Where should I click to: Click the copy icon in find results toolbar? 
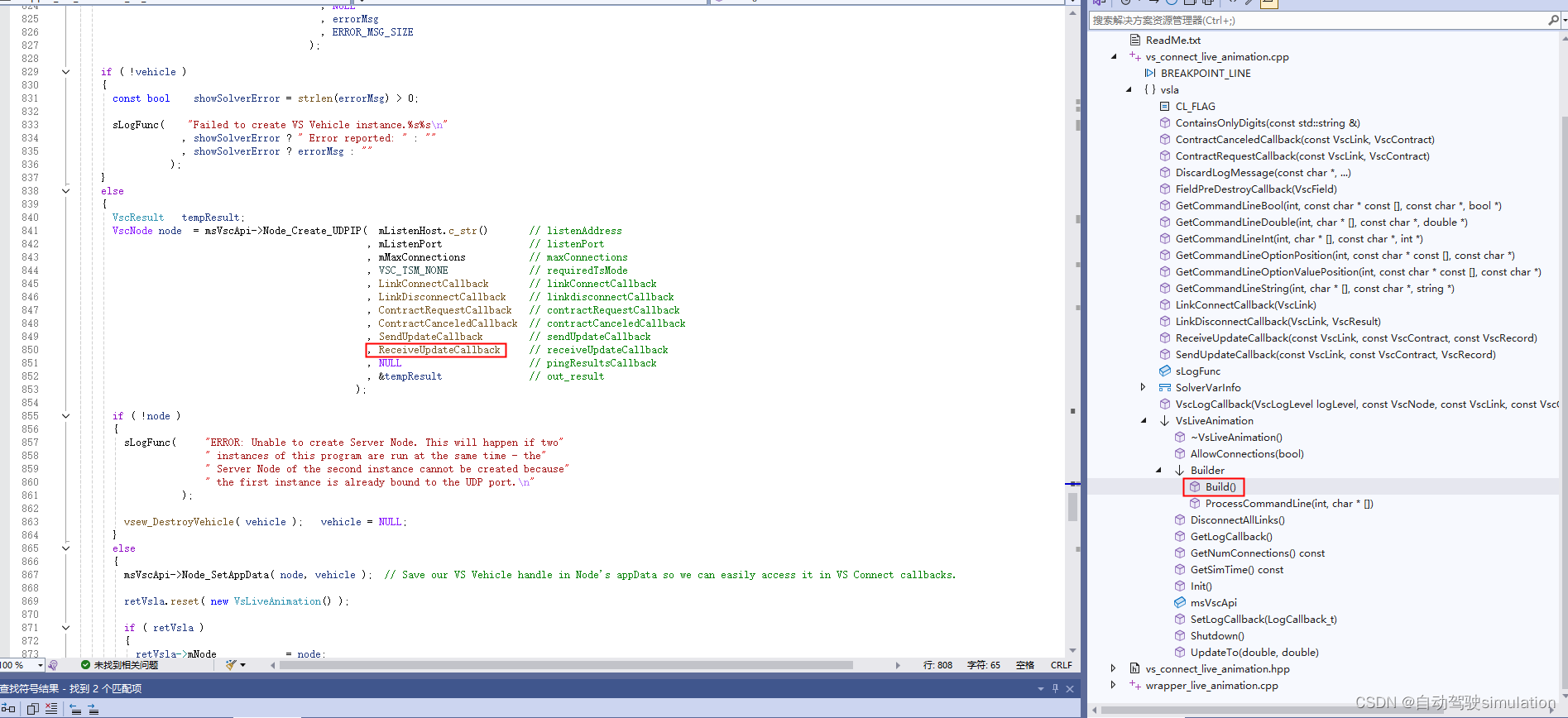(x=33, y=709)
